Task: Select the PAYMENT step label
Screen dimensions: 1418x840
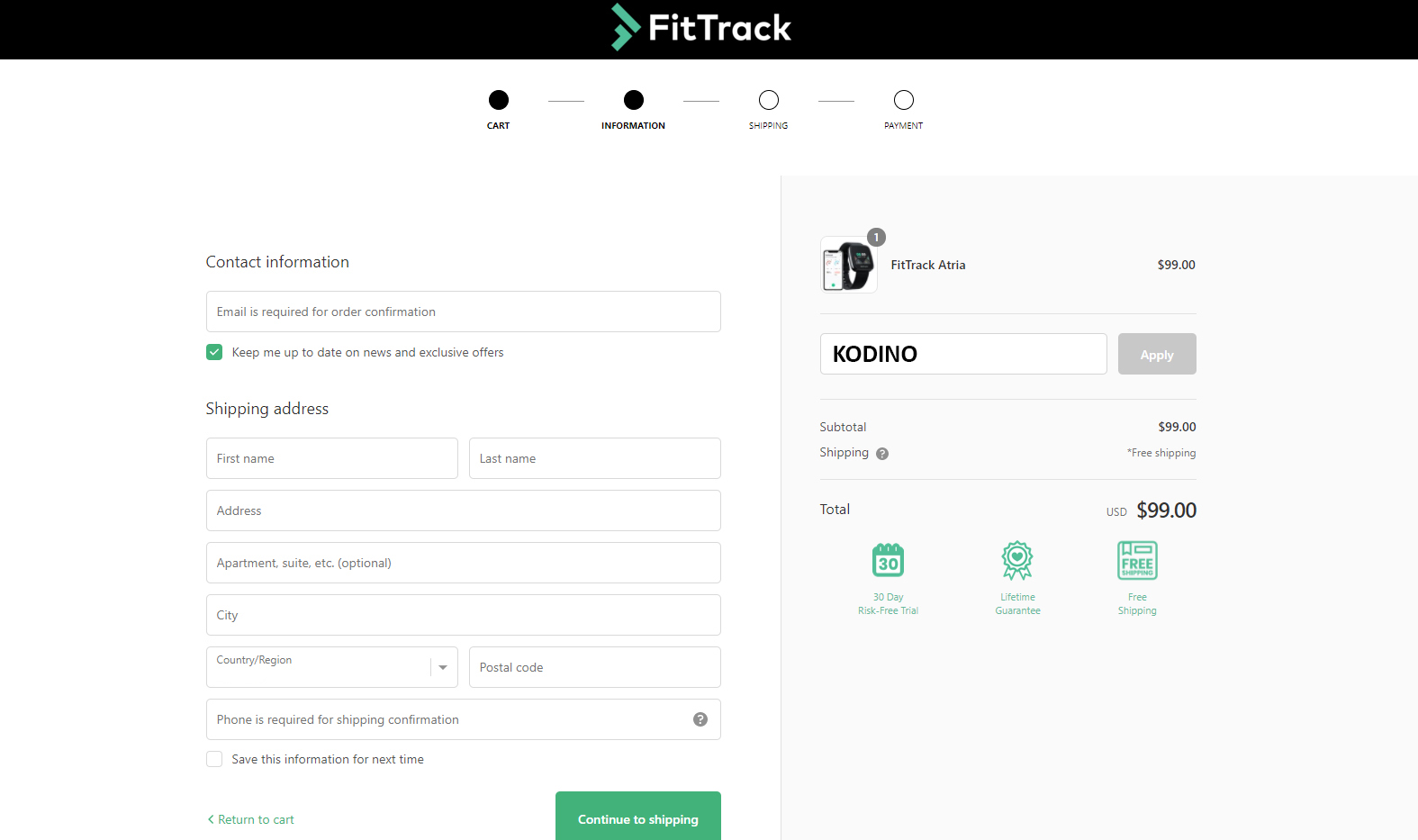Action: click(x=904, y=126)
